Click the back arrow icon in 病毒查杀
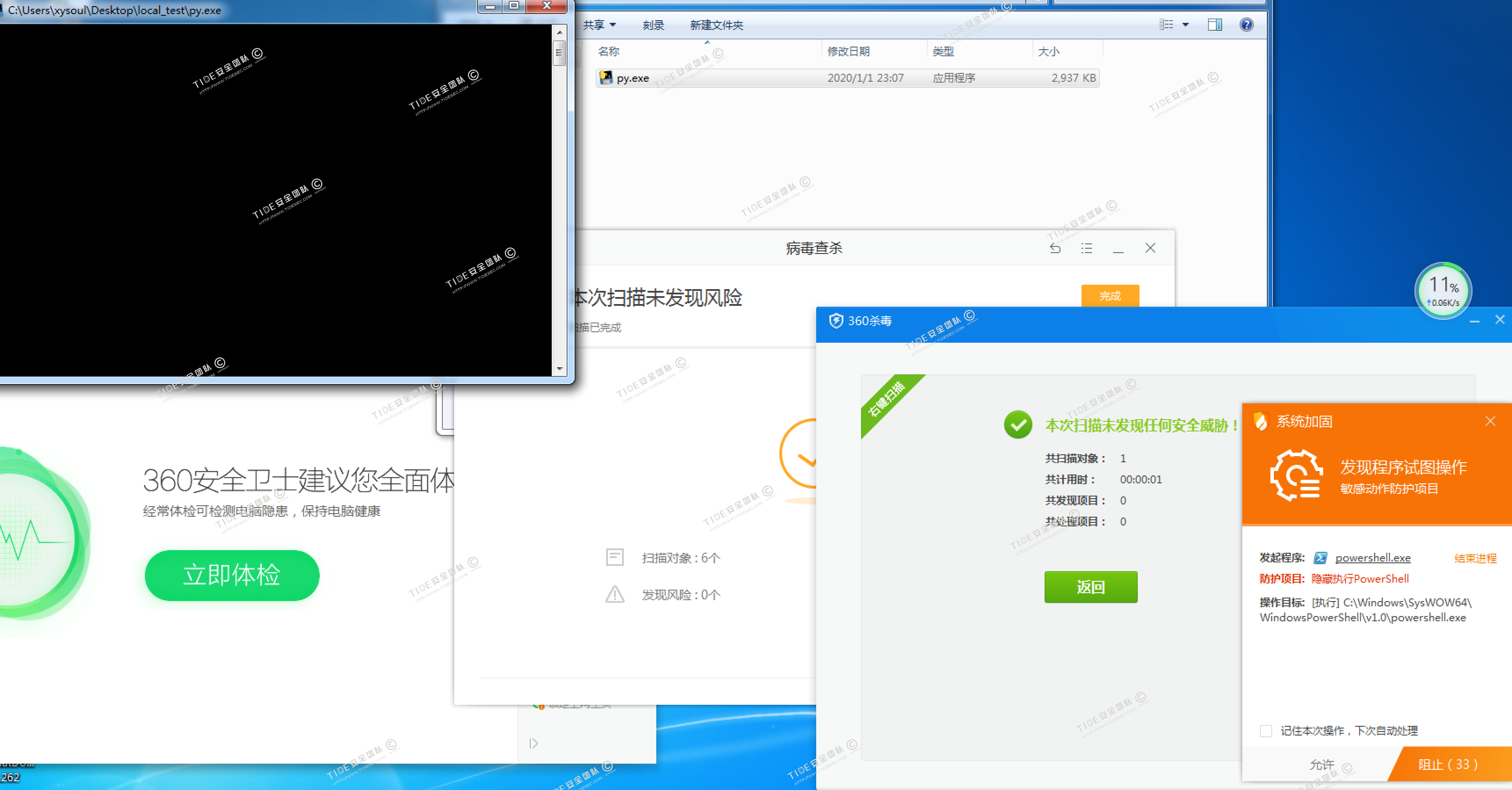Image resolution: width=1512 pixels, height=790 pixels. 1055,248
